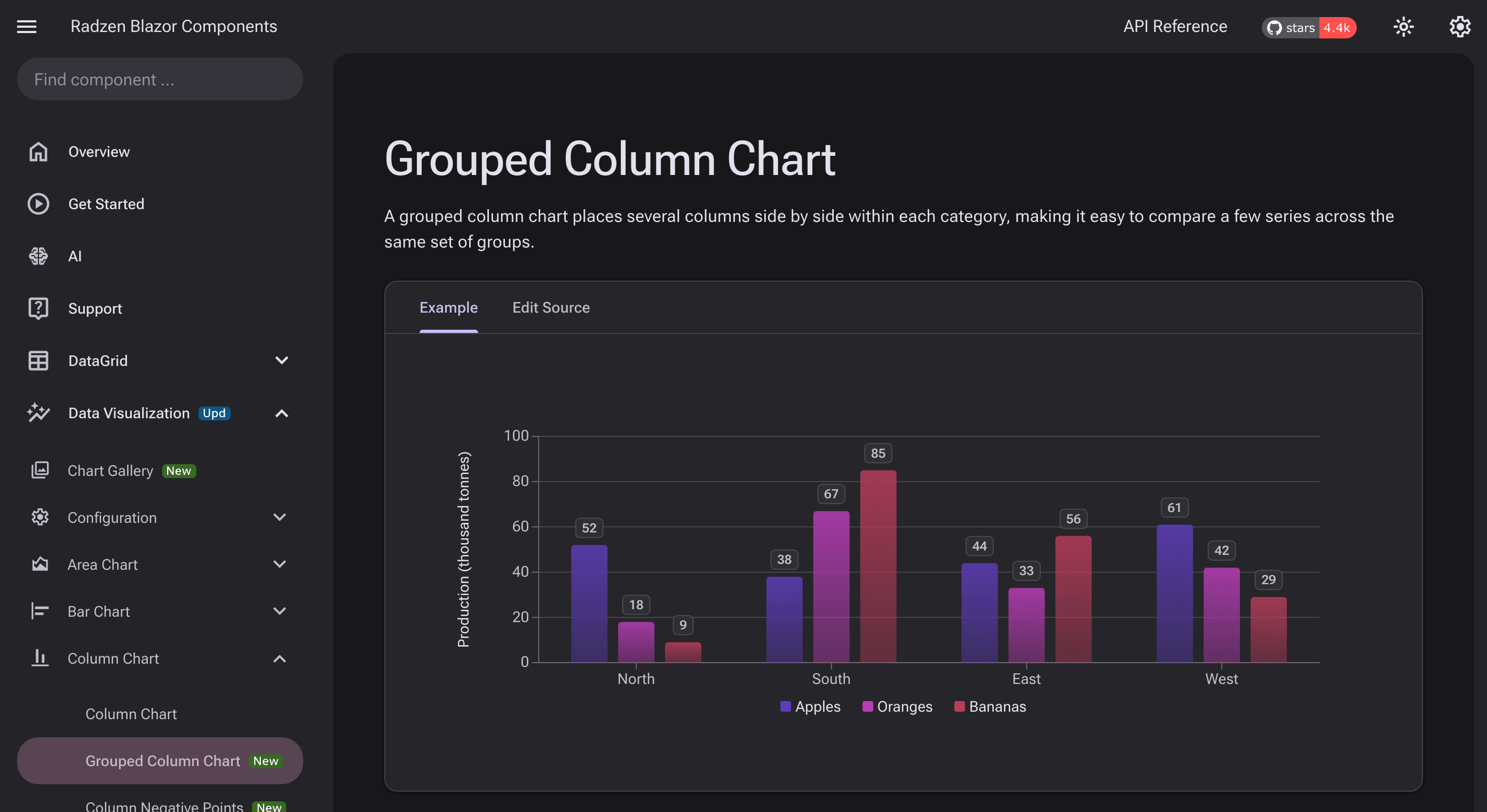Click the Oranges legend color swatch

867,706
